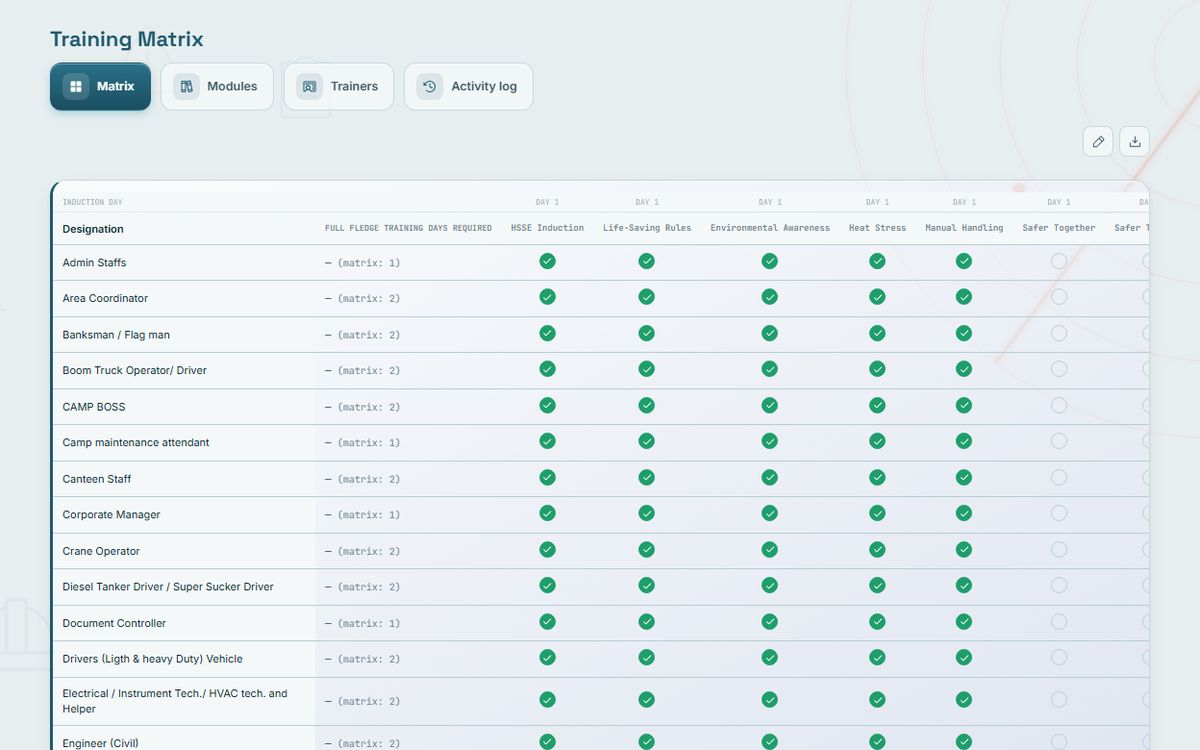Screen dimensions: 1200x750
Task: Click the Full Fledge Training Days Required header
Action: pyautogui.click(x=408, y=228)
